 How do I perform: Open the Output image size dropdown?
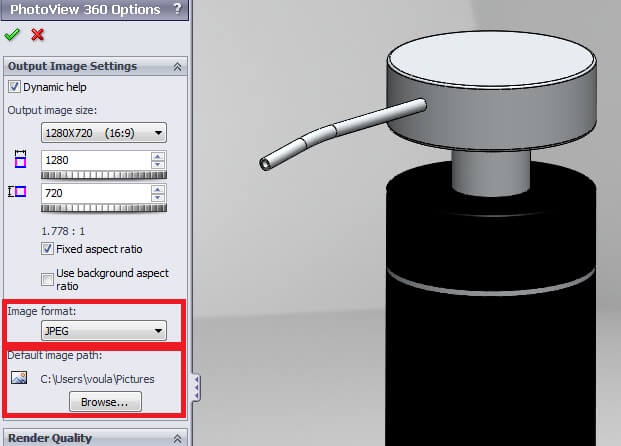104,132
